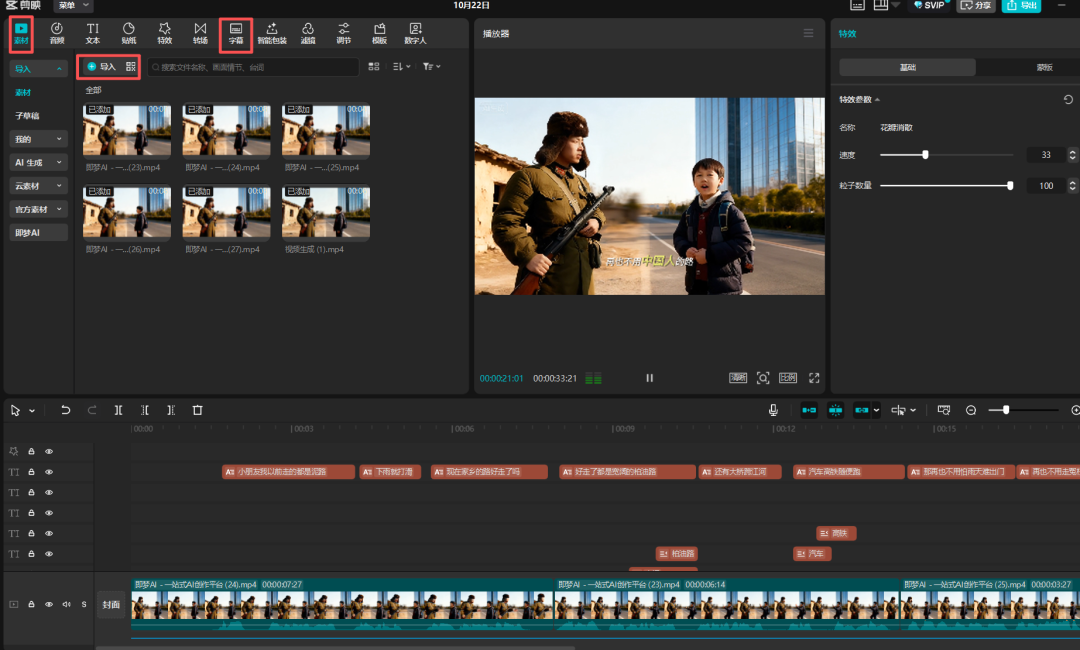Open the 转场 transitions panel

(200, 33)
